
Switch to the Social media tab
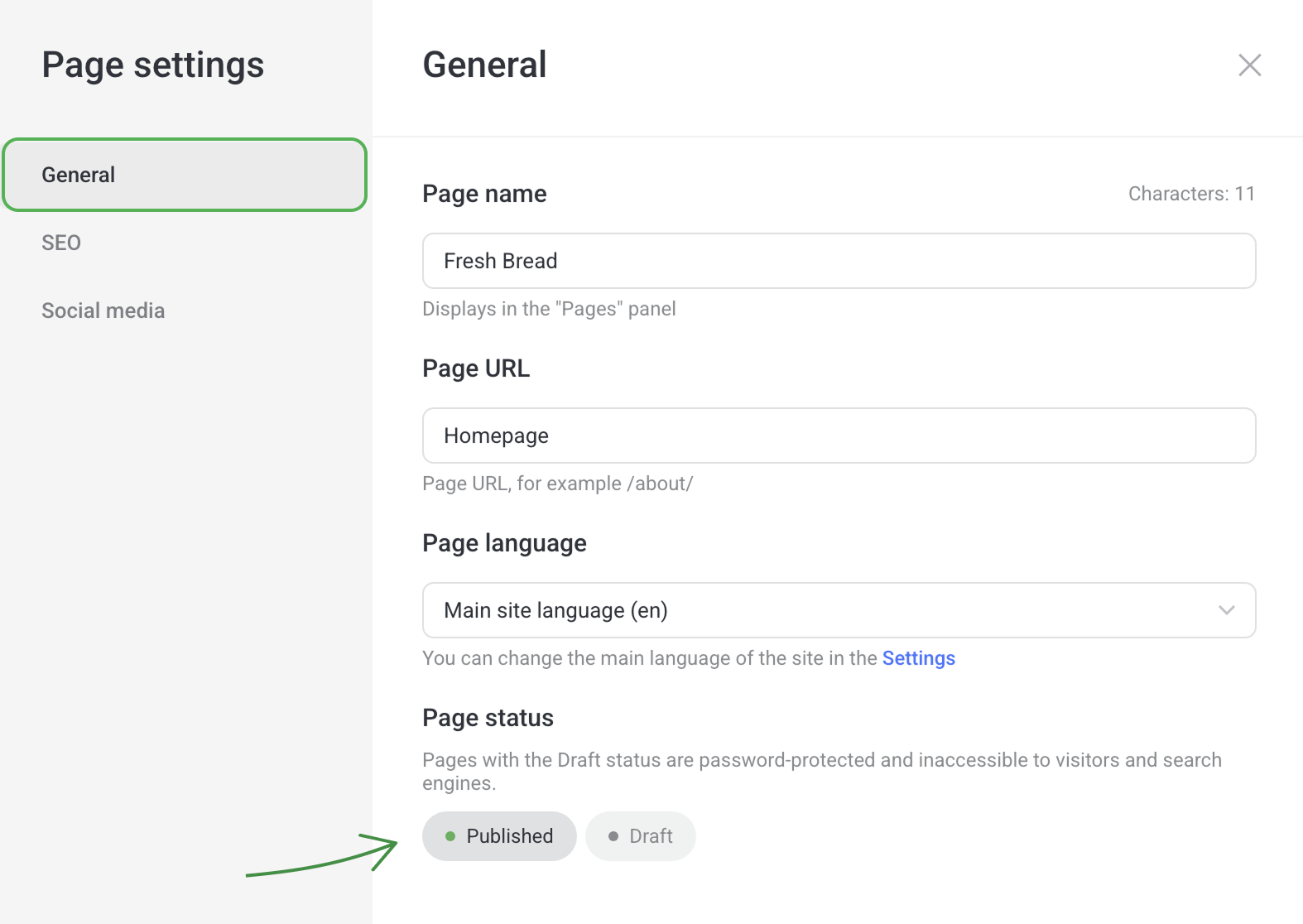pyautogui.click(x=103, y=310)
